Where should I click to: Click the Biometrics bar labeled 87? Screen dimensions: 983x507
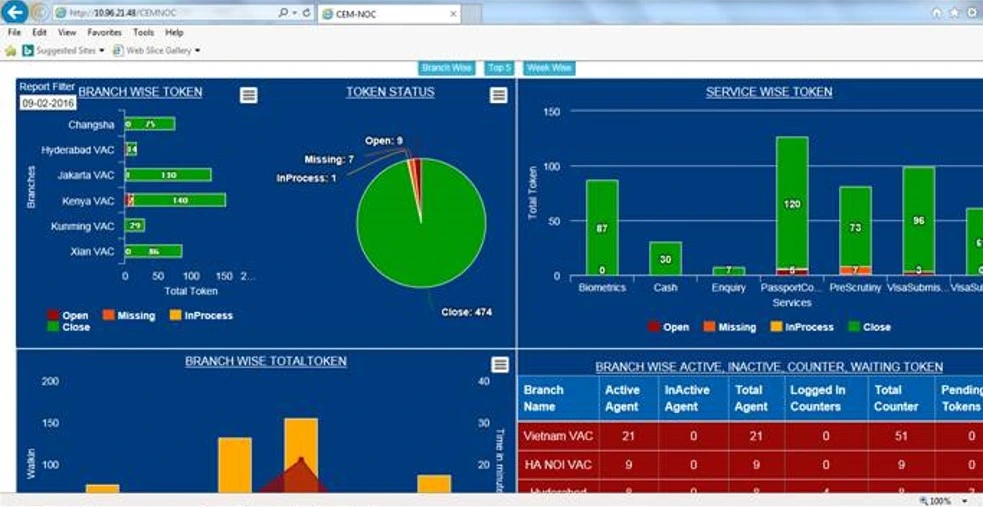click(602, 227)
